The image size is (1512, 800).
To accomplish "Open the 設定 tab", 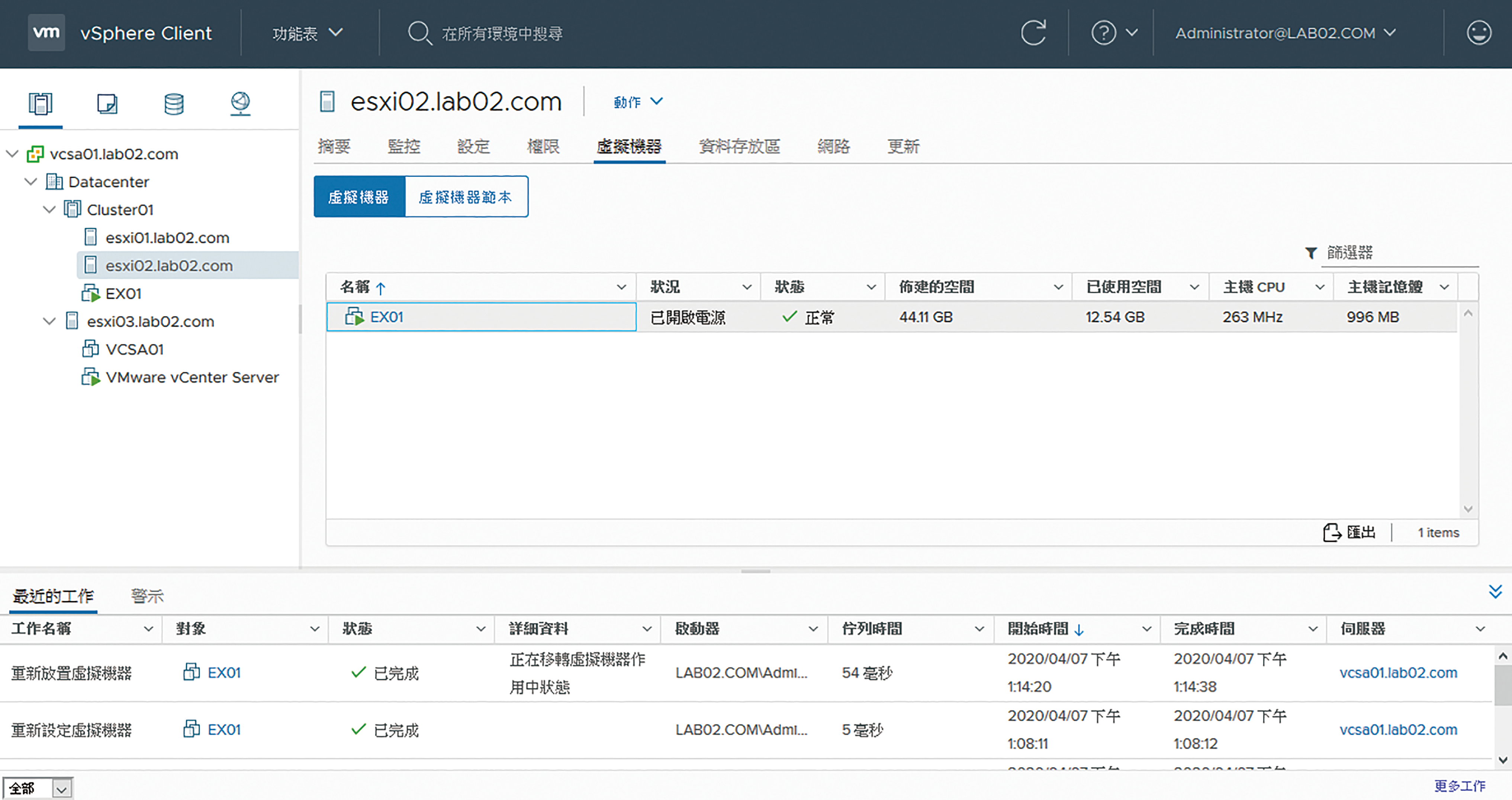I will tap(474, 146).
